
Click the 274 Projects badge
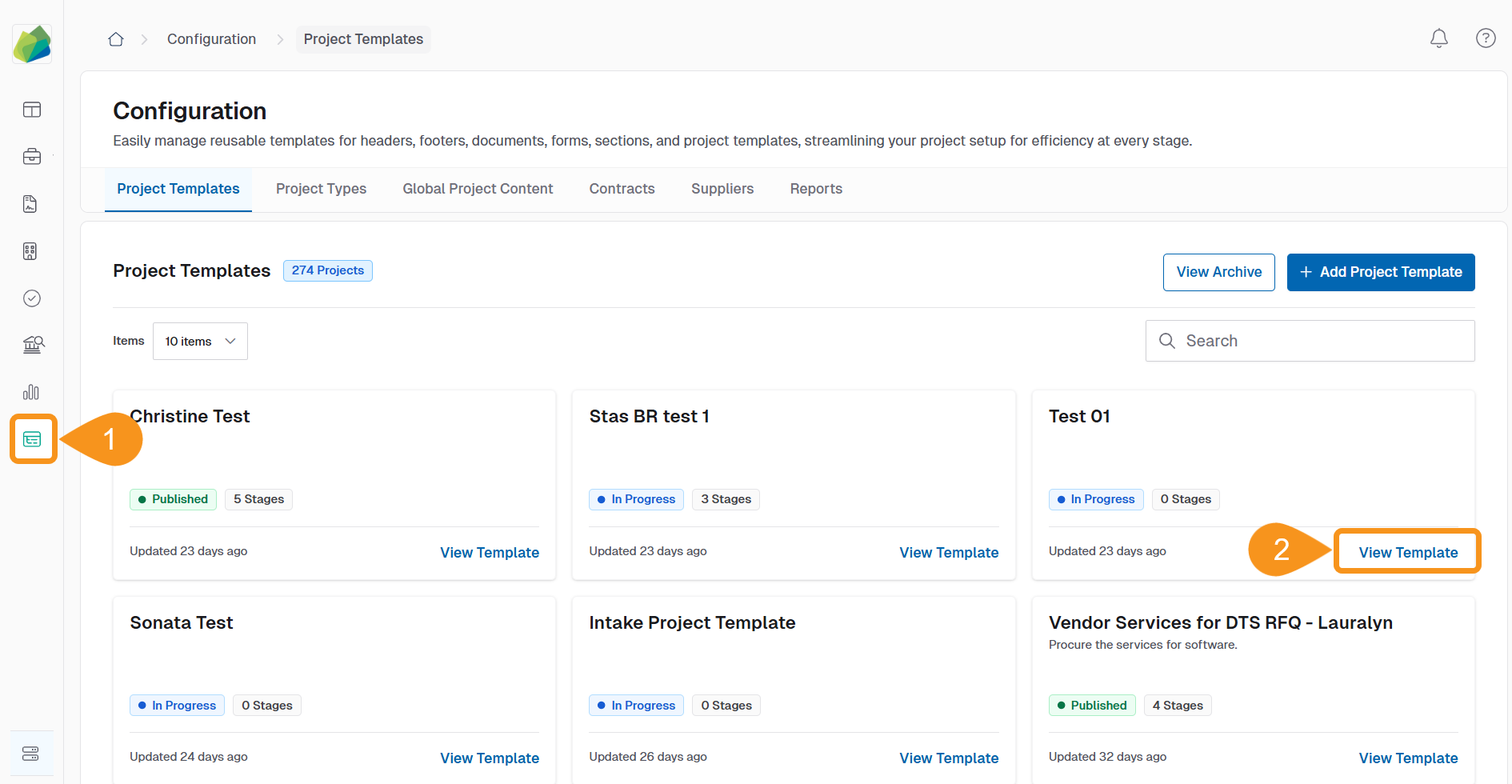coord(327,270)
